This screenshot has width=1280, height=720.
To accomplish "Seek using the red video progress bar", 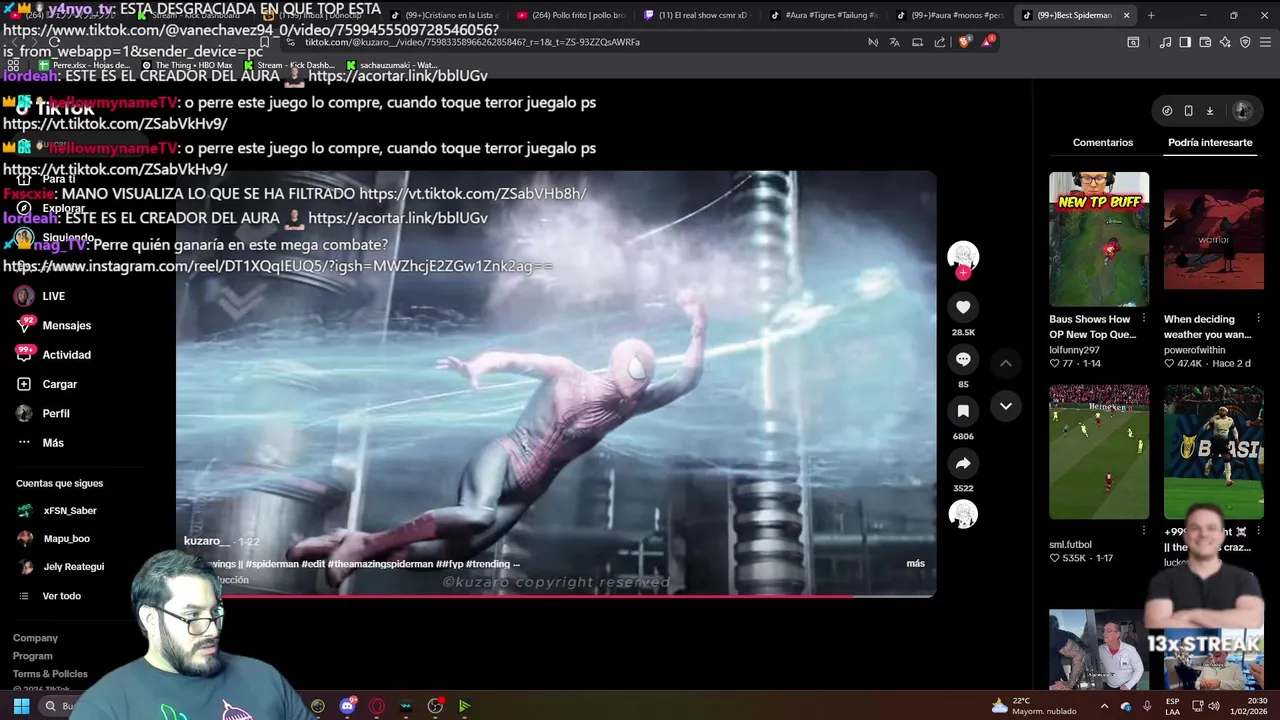I will click(x=556, y=596).
